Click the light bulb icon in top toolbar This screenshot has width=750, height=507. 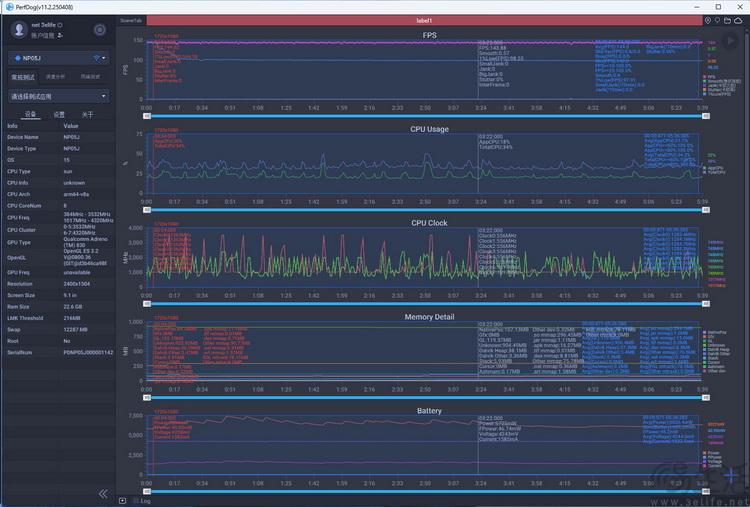pos(717,20)
